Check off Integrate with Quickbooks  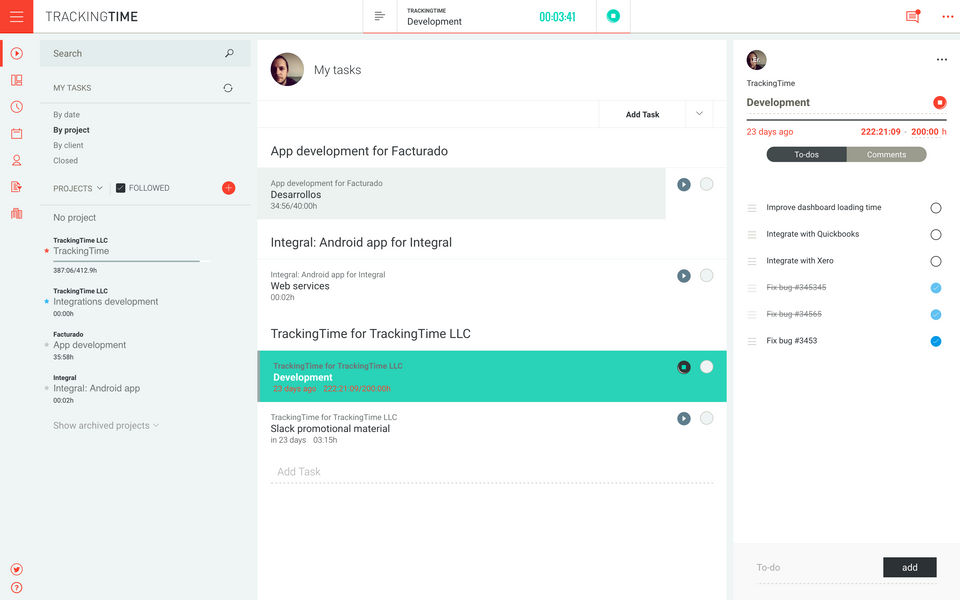(936, 234)
